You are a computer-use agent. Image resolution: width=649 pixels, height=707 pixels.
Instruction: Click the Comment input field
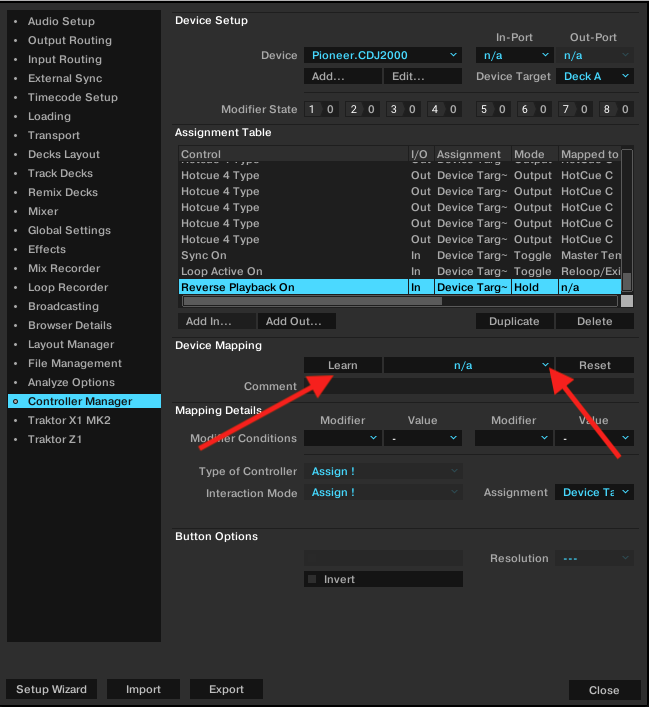pos(468,386)
